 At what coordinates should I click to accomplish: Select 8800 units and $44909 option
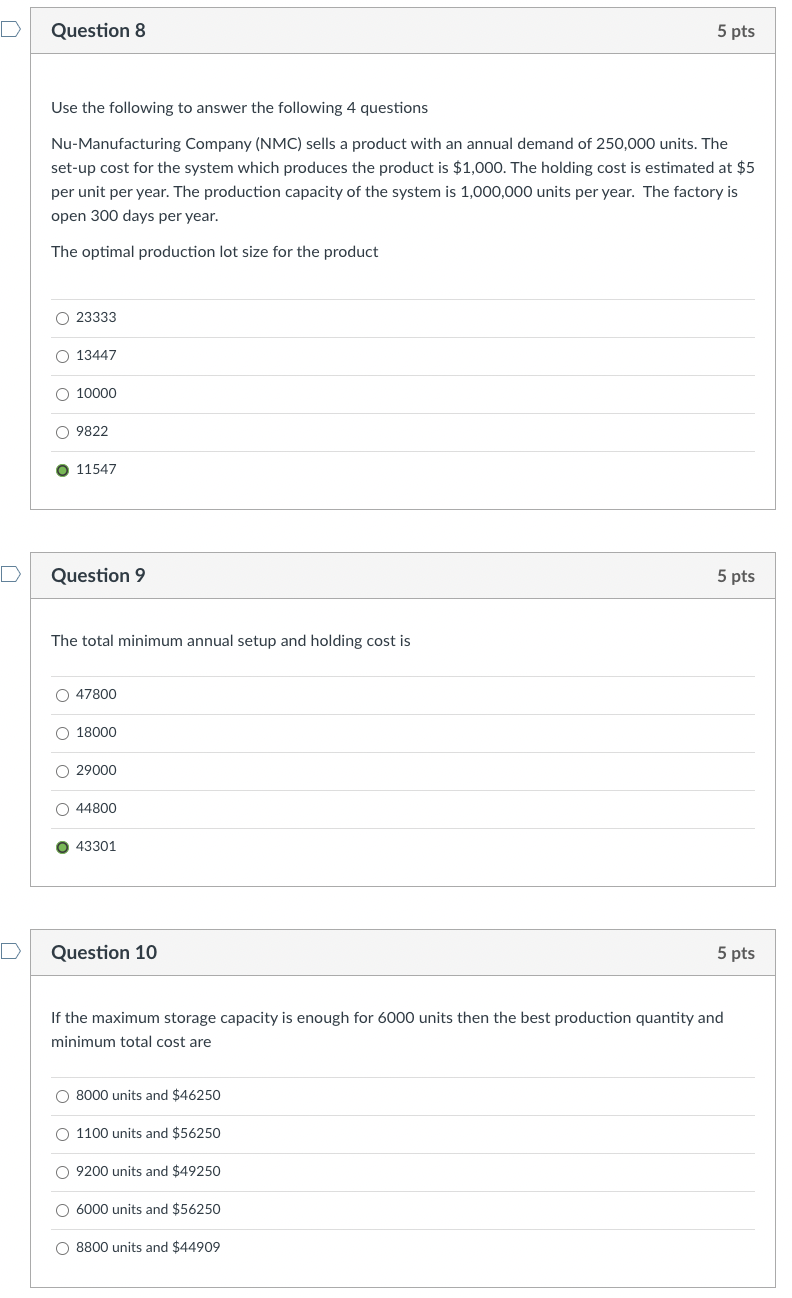(x=62, y=1247)
